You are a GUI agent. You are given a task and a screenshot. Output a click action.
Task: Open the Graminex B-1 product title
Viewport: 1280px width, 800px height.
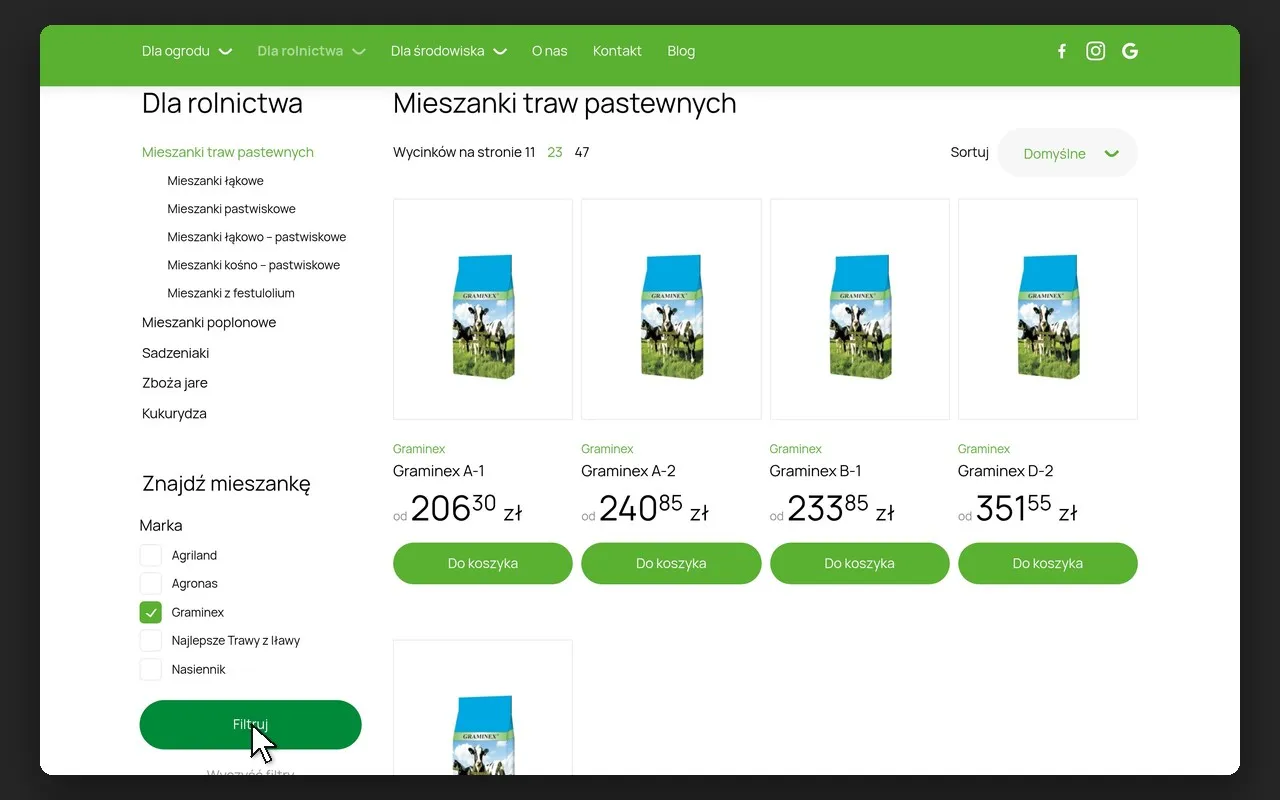coord(815,471)
